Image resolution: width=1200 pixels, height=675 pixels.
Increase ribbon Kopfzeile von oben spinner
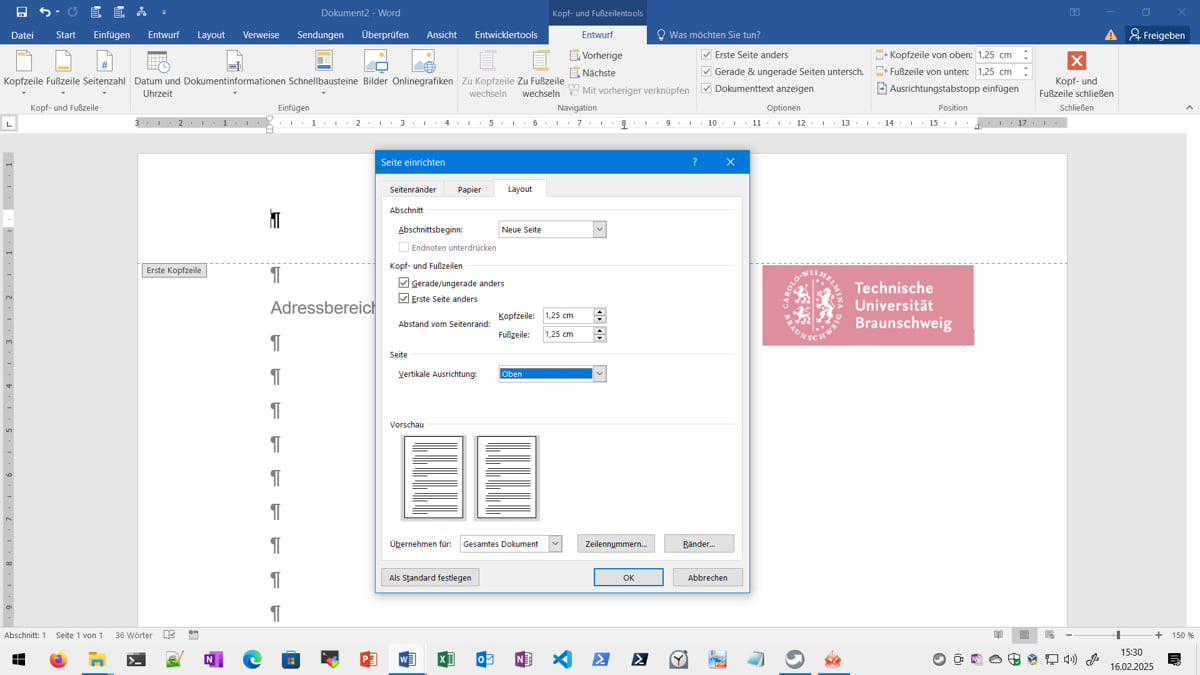coord(1026,52)
